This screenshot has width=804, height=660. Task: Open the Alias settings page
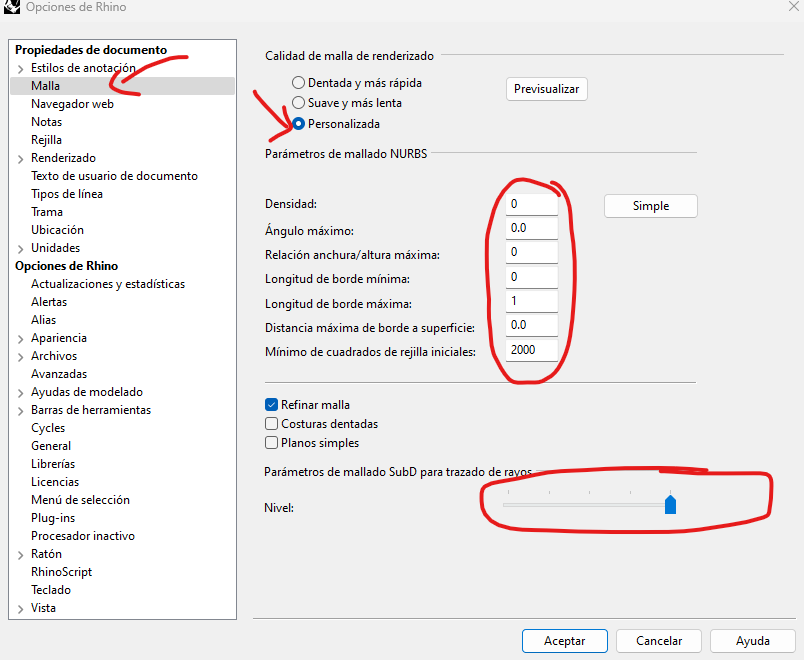coord(43,320)
